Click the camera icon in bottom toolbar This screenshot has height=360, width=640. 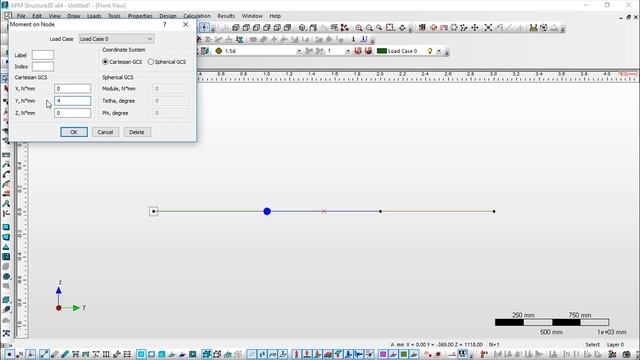[x=626, y=354]
